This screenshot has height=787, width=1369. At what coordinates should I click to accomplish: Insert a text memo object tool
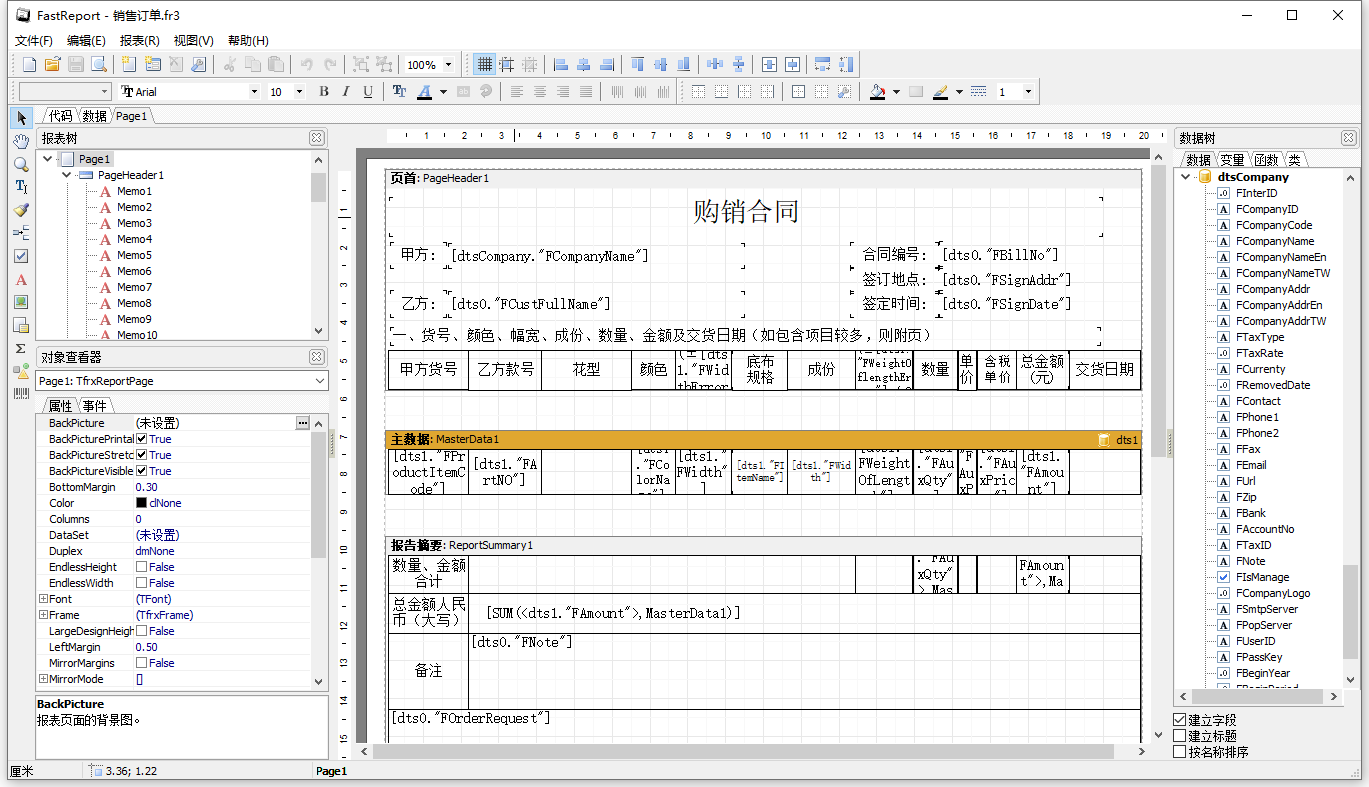[21, 279]
